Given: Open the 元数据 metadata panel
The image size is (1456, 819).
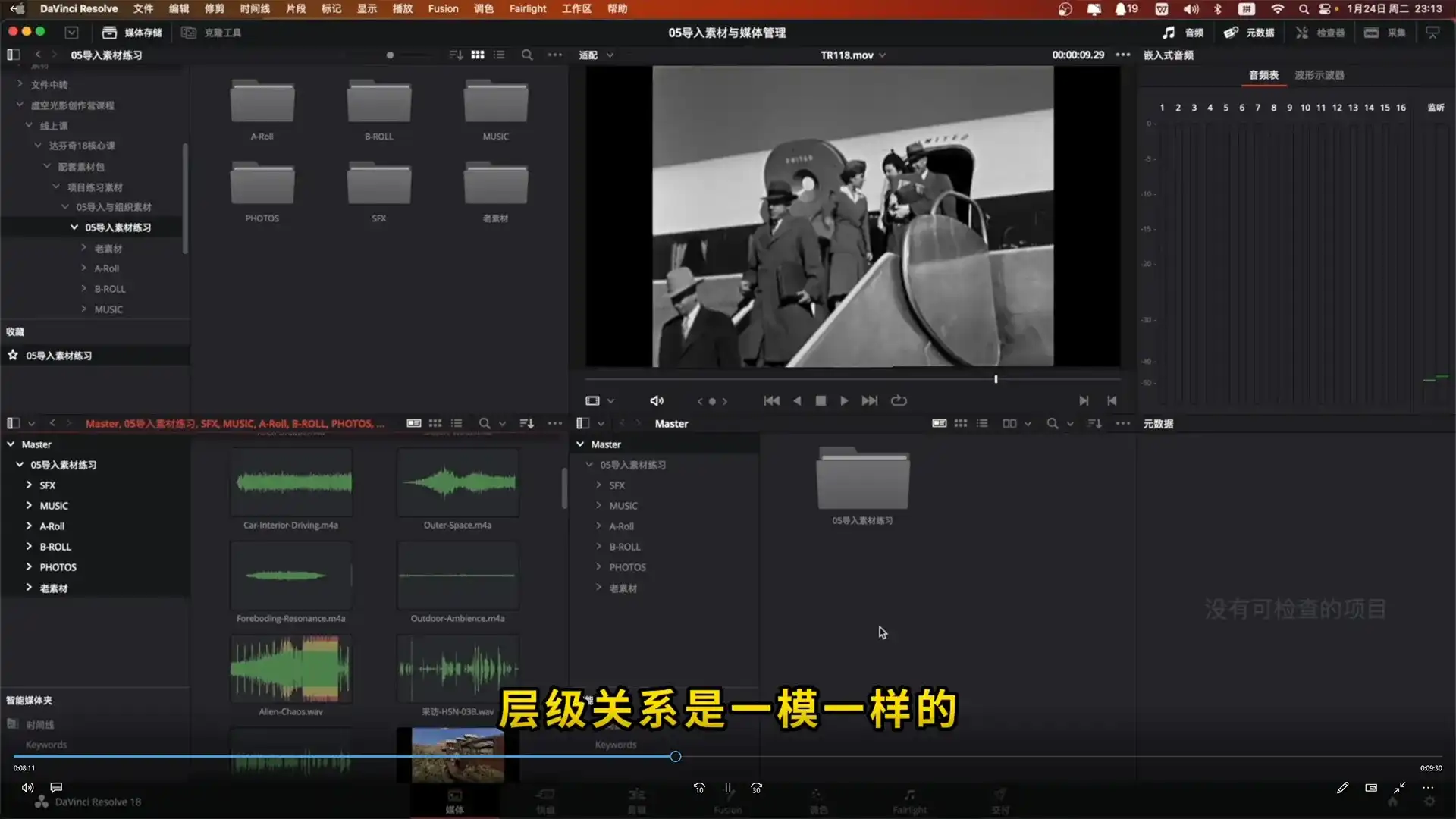Looking at the screenshot, I should point(1249,33).
